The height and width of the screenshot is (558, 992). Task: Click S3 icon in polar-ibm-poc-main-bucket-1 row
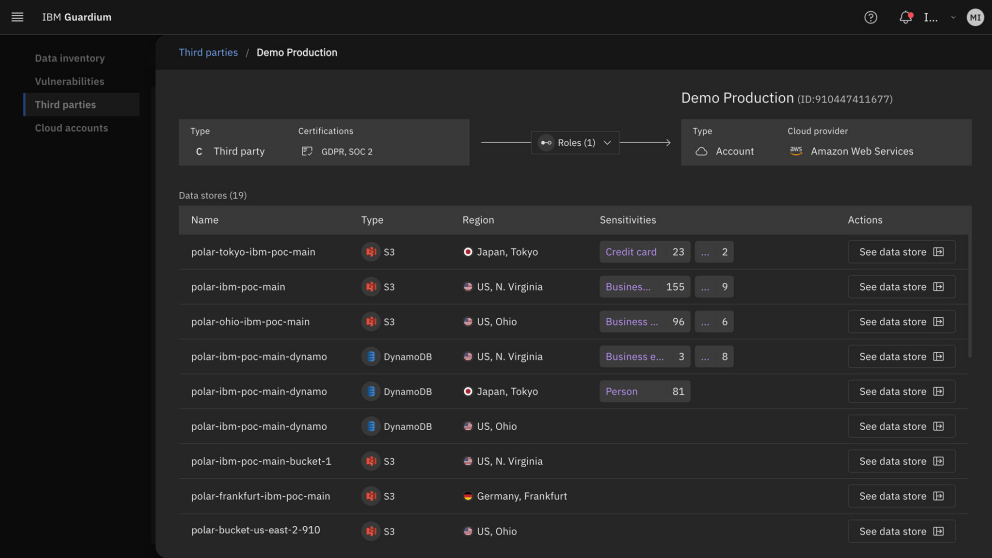coord(371,461)
